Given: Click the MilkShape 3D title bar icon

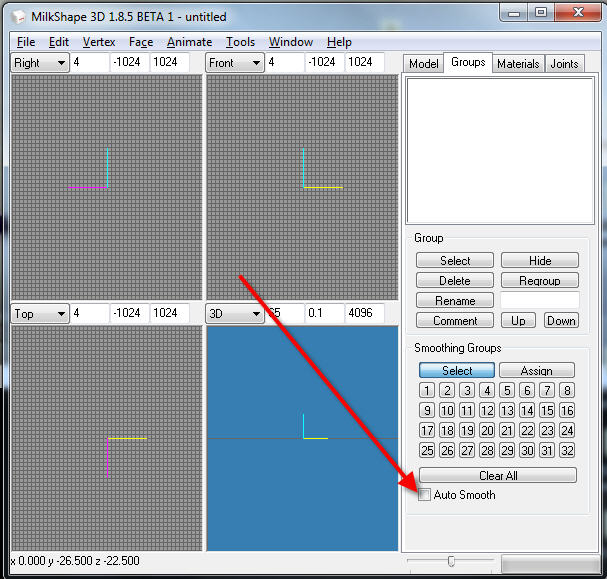Looking at the screenshot, I should [18, 16].
